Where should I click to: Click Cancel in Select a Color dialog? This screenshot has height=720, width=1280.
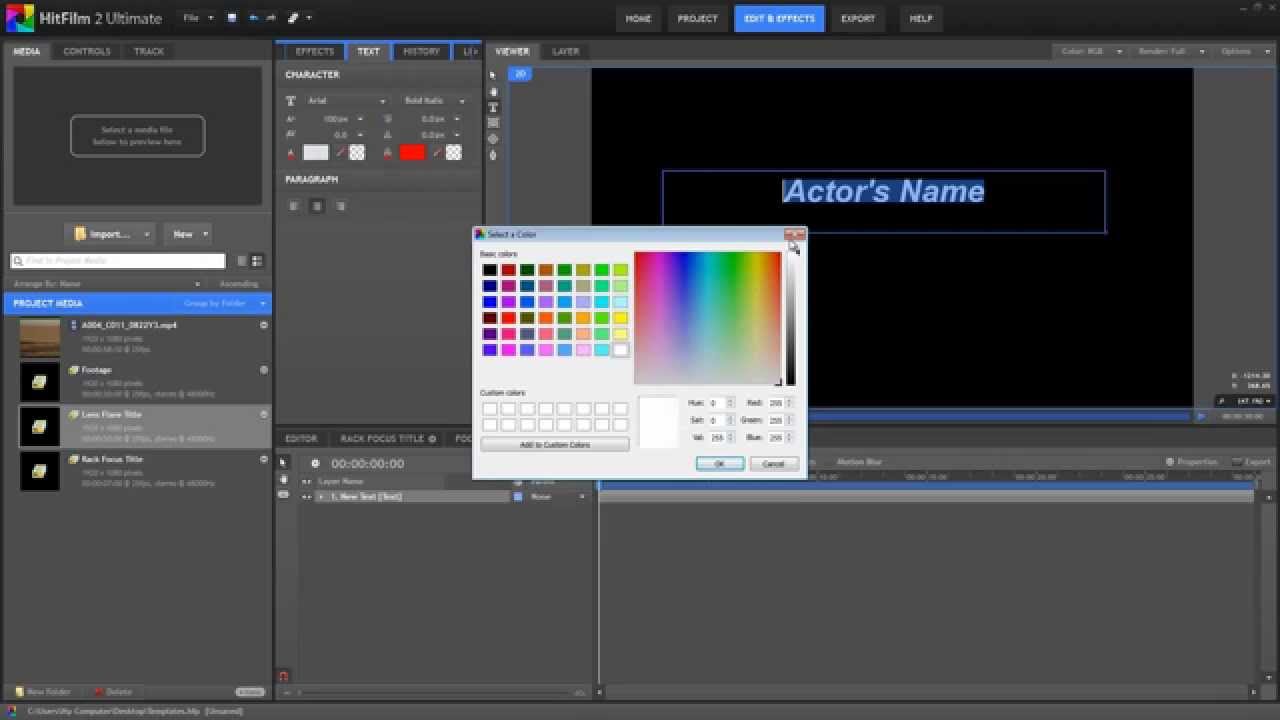pyautogui.click(x=774, y=464)
